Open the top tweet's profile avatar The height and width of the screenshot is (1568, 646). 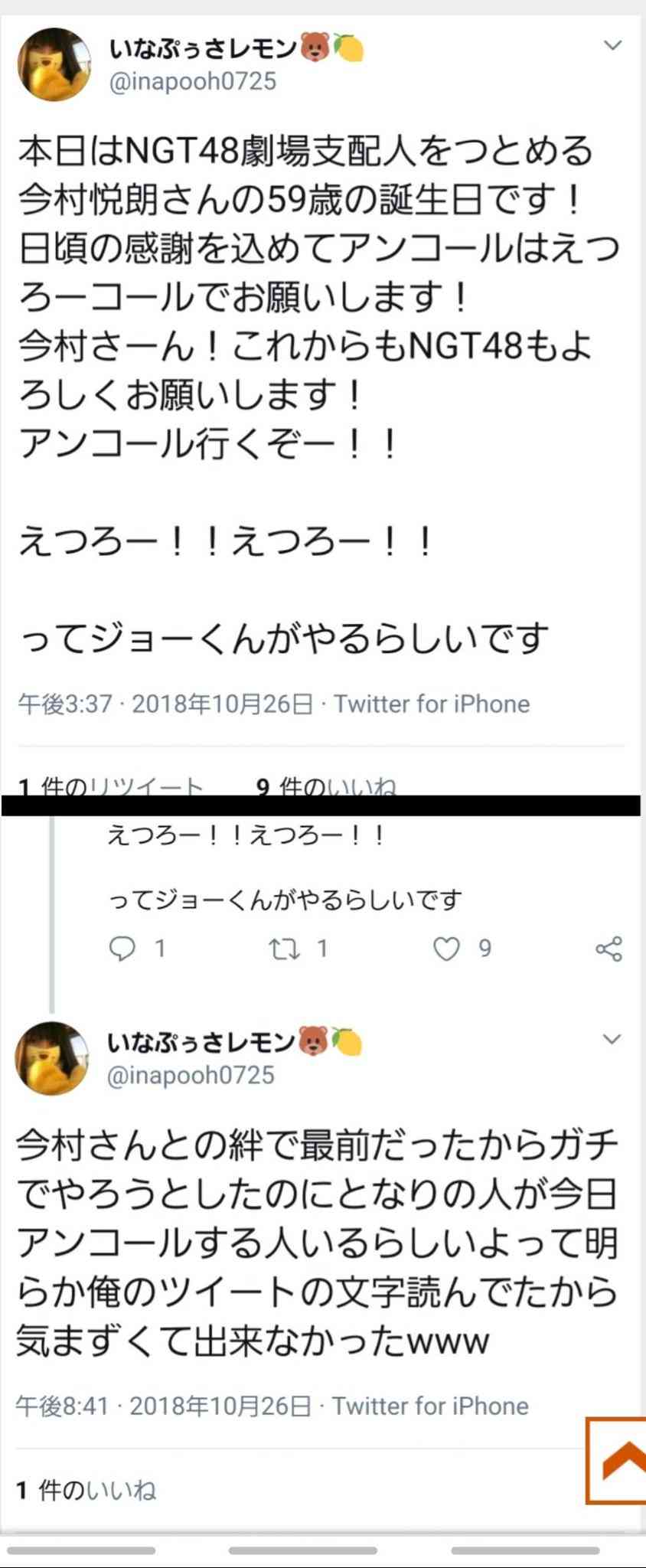coord(54,64)
